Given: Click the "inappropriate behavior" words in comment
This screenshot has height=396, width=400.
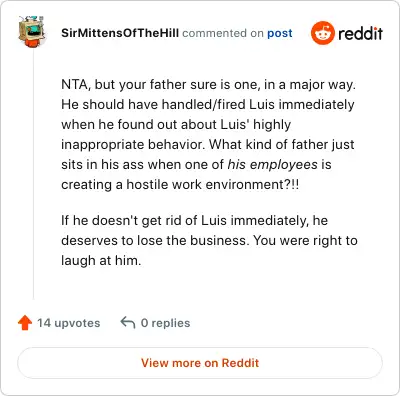Looking at the screenshot, I should [133, 144].
